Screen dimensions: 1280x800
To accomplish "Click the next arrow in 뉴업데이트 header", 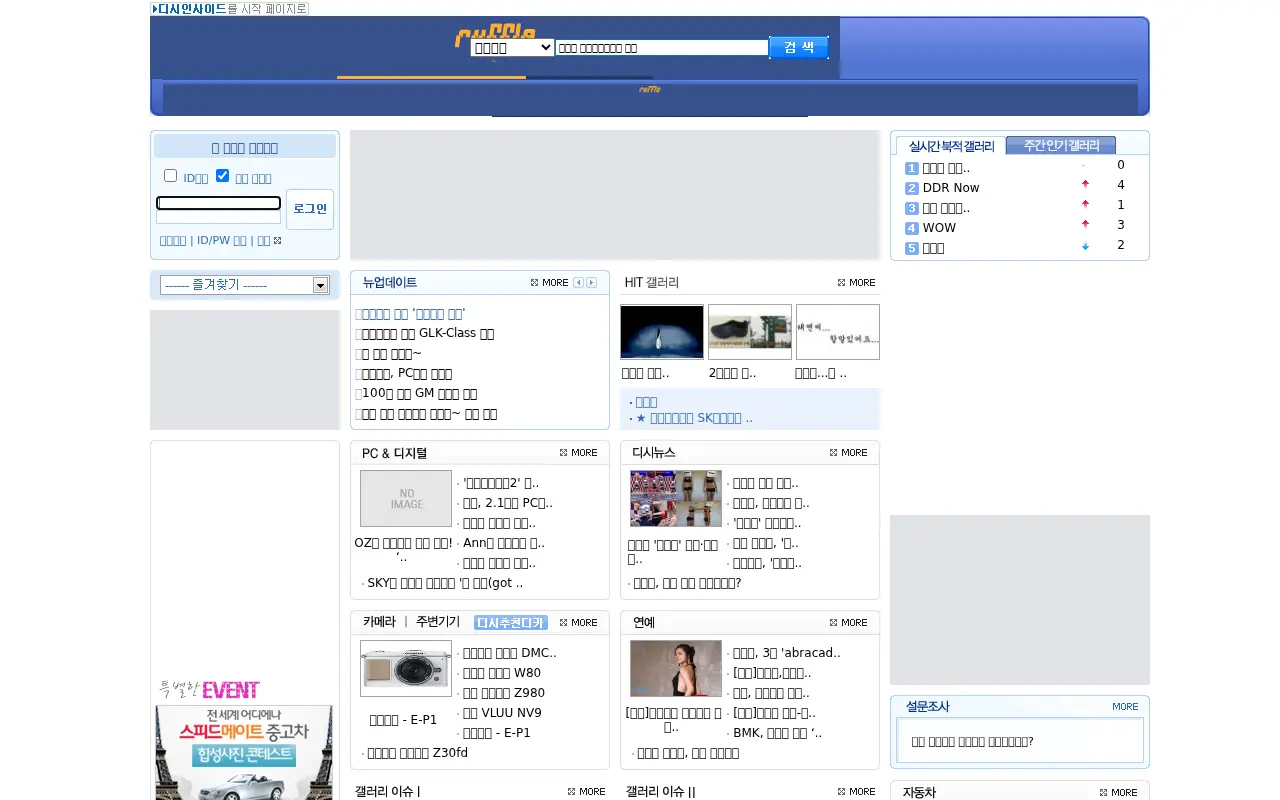I will pyautogui.click(x=591, y=283).
